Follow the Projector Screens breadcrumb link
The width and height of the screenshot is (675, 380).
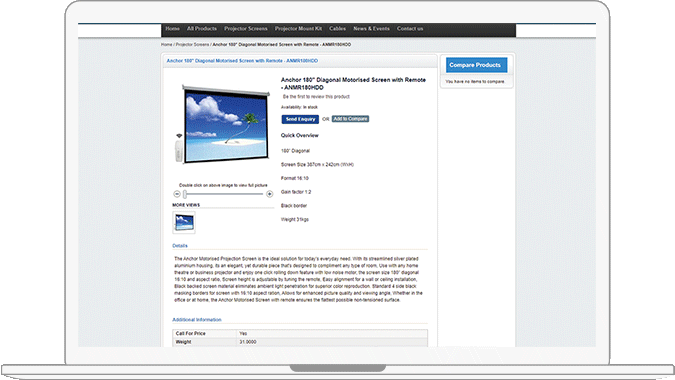(192, 45)
